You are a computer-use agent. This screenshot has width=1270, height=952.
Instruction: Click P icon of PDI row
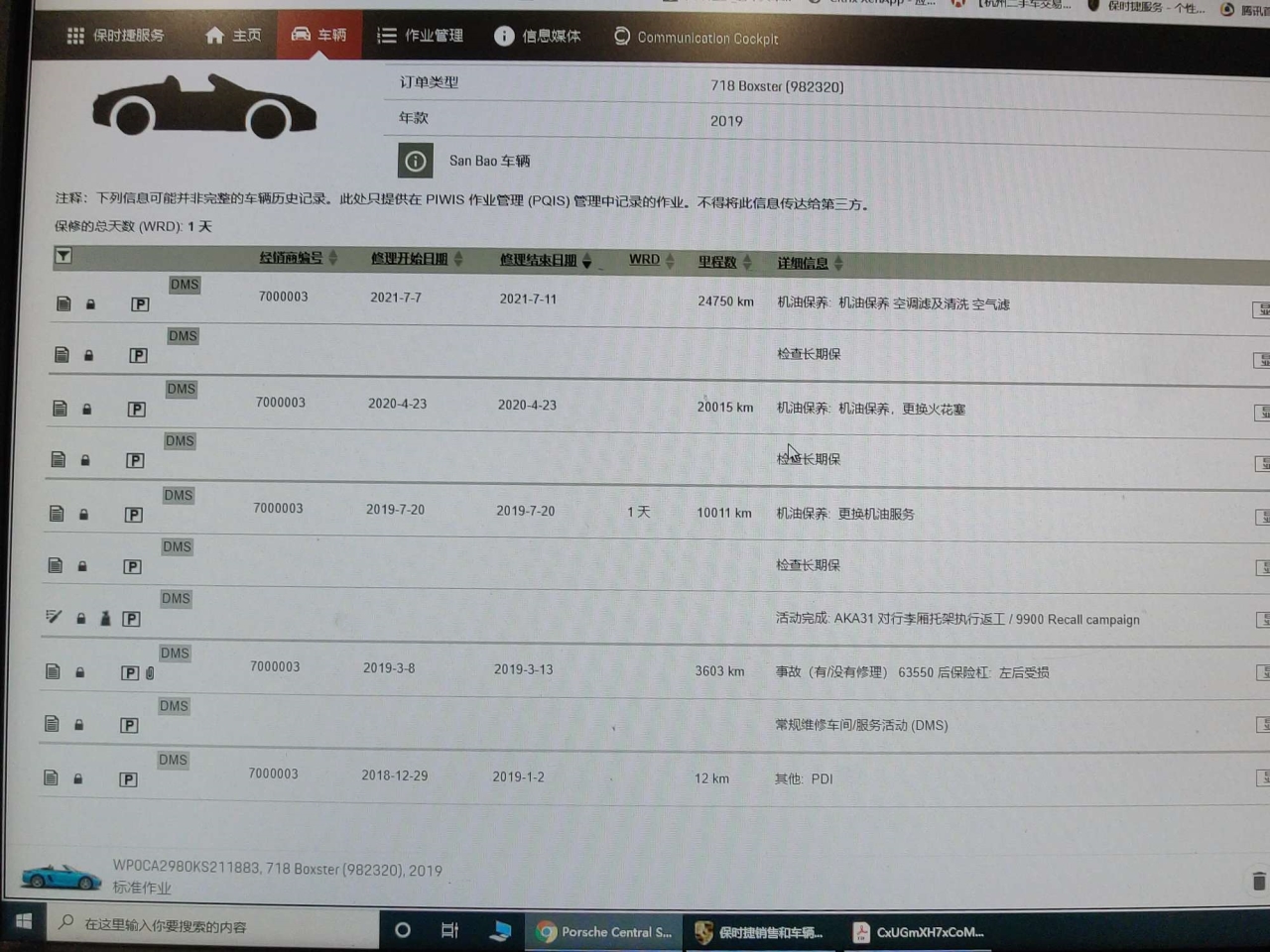pyautogui.click(x=128, y=779)
